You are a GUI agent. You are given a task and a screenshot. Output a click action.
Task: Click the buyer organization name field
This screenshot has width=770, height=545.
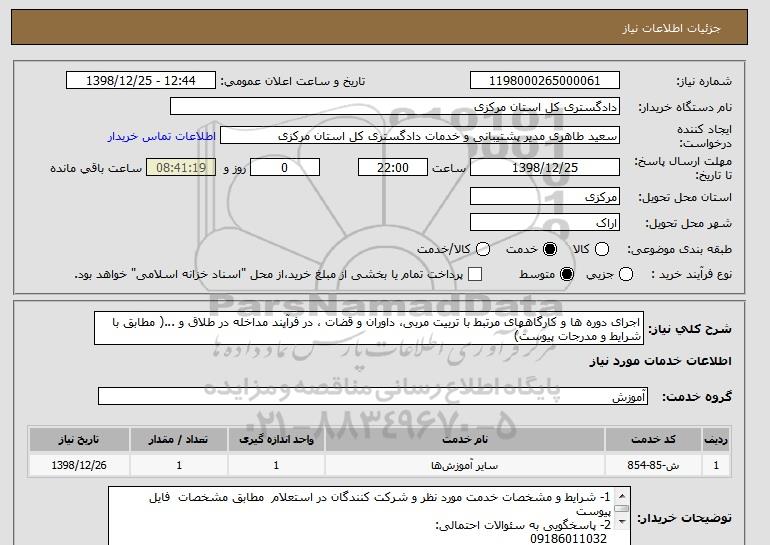[395, 107]
